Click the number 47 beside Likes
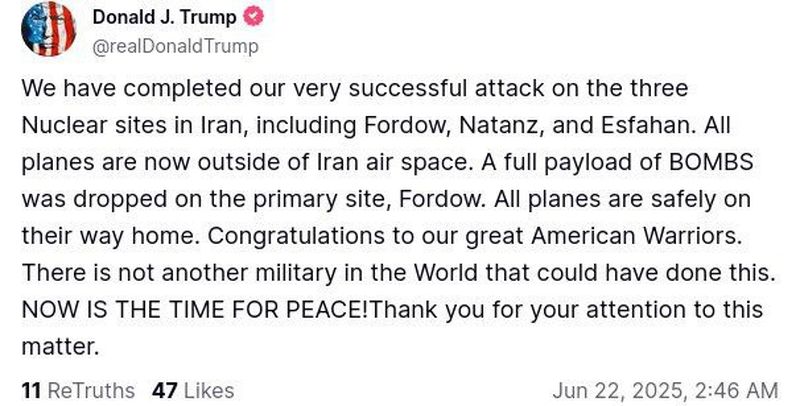Viewport: 800px width, 406px height. pyautogui.click(x=165, y=391)
